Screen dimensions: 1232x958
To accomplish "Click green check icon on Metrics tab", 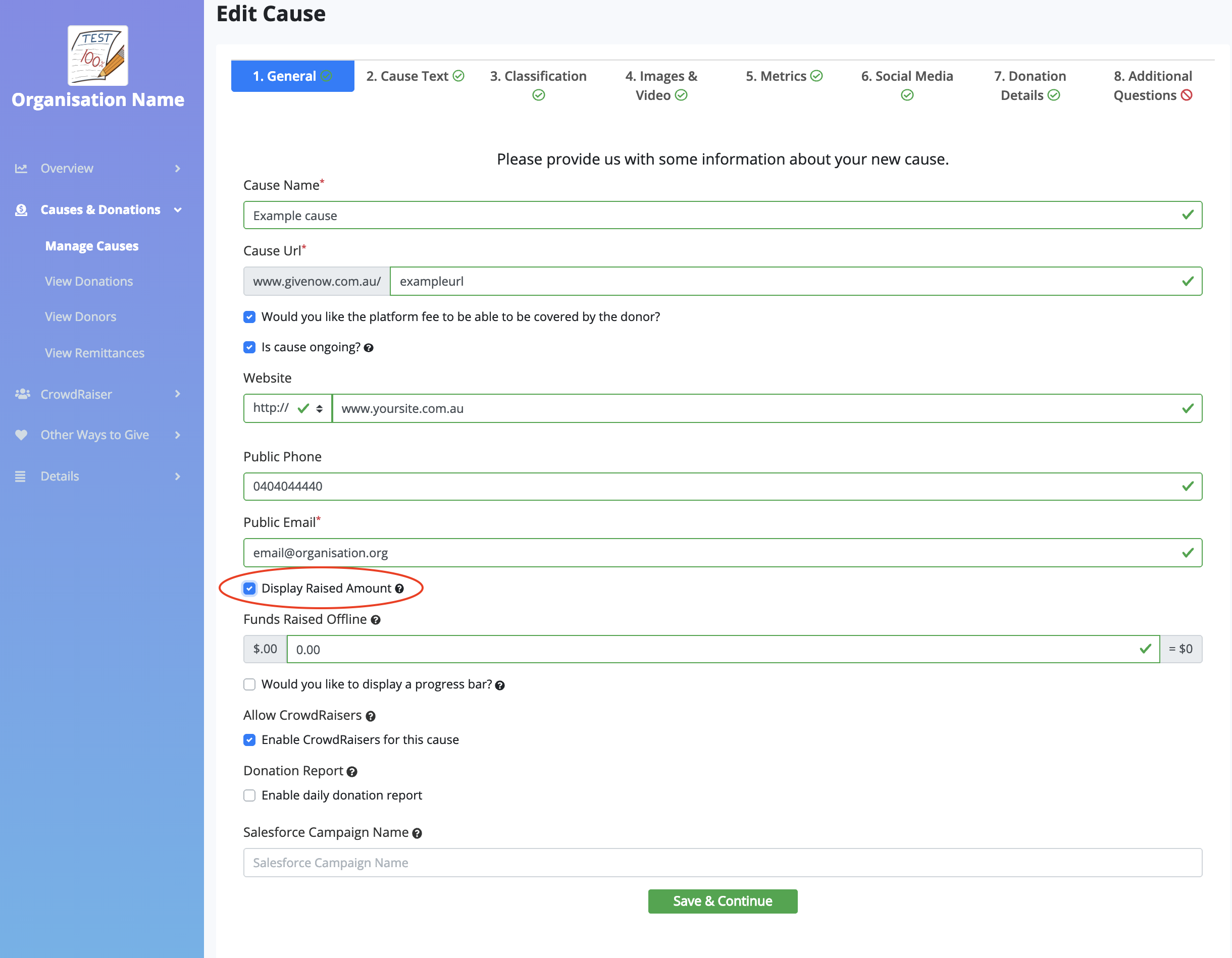I will coord(817,76).
